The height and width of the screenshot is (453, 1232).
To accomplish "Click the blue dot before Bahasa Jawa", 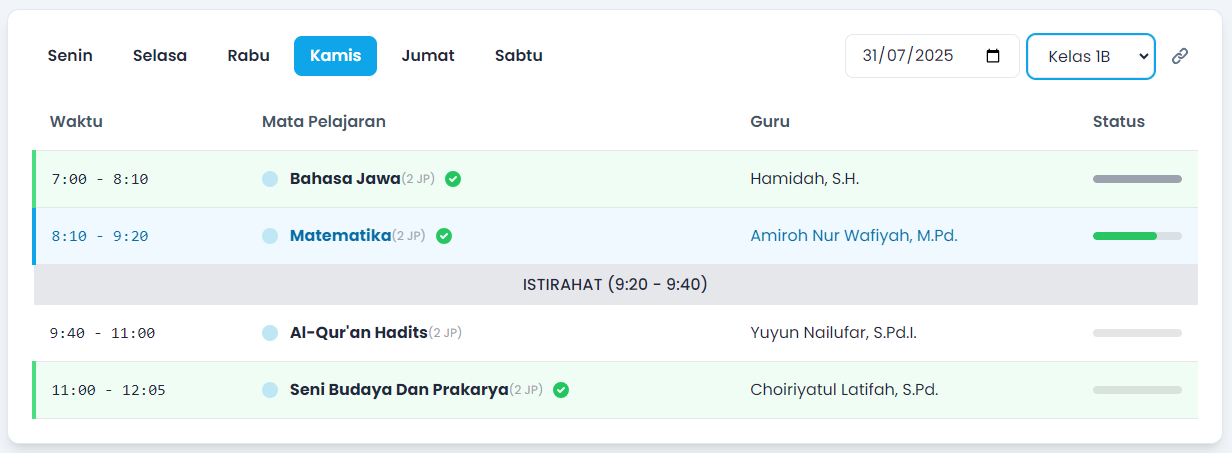I will (270, 179).
